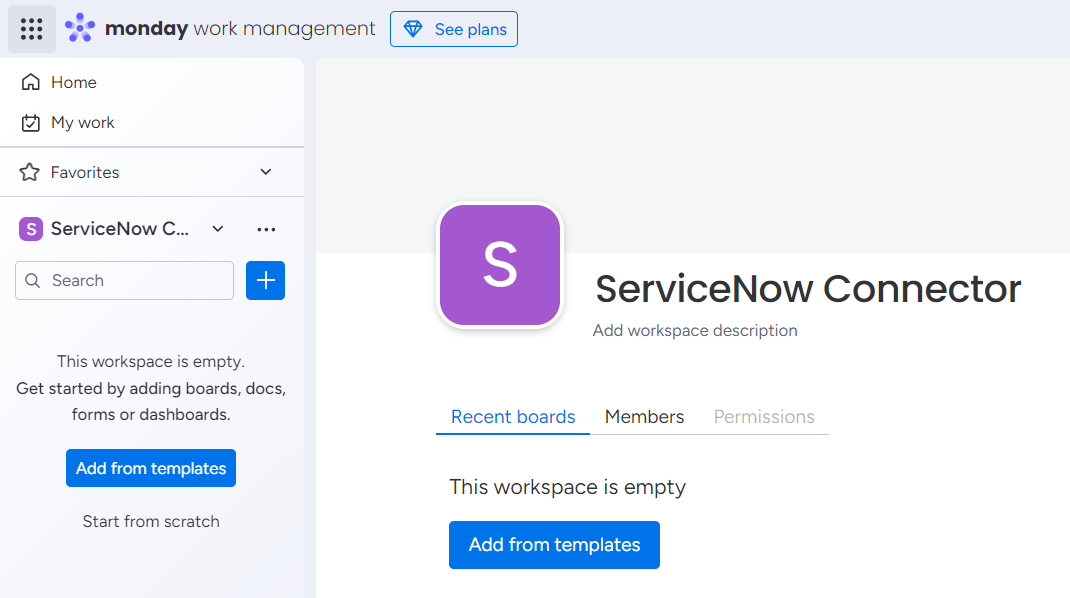Image resolution: width=1070 pixels, height=598 pixels.
Task: Switch to the Permissions tab
Action: pyautogui.click(x=764, y=416)
